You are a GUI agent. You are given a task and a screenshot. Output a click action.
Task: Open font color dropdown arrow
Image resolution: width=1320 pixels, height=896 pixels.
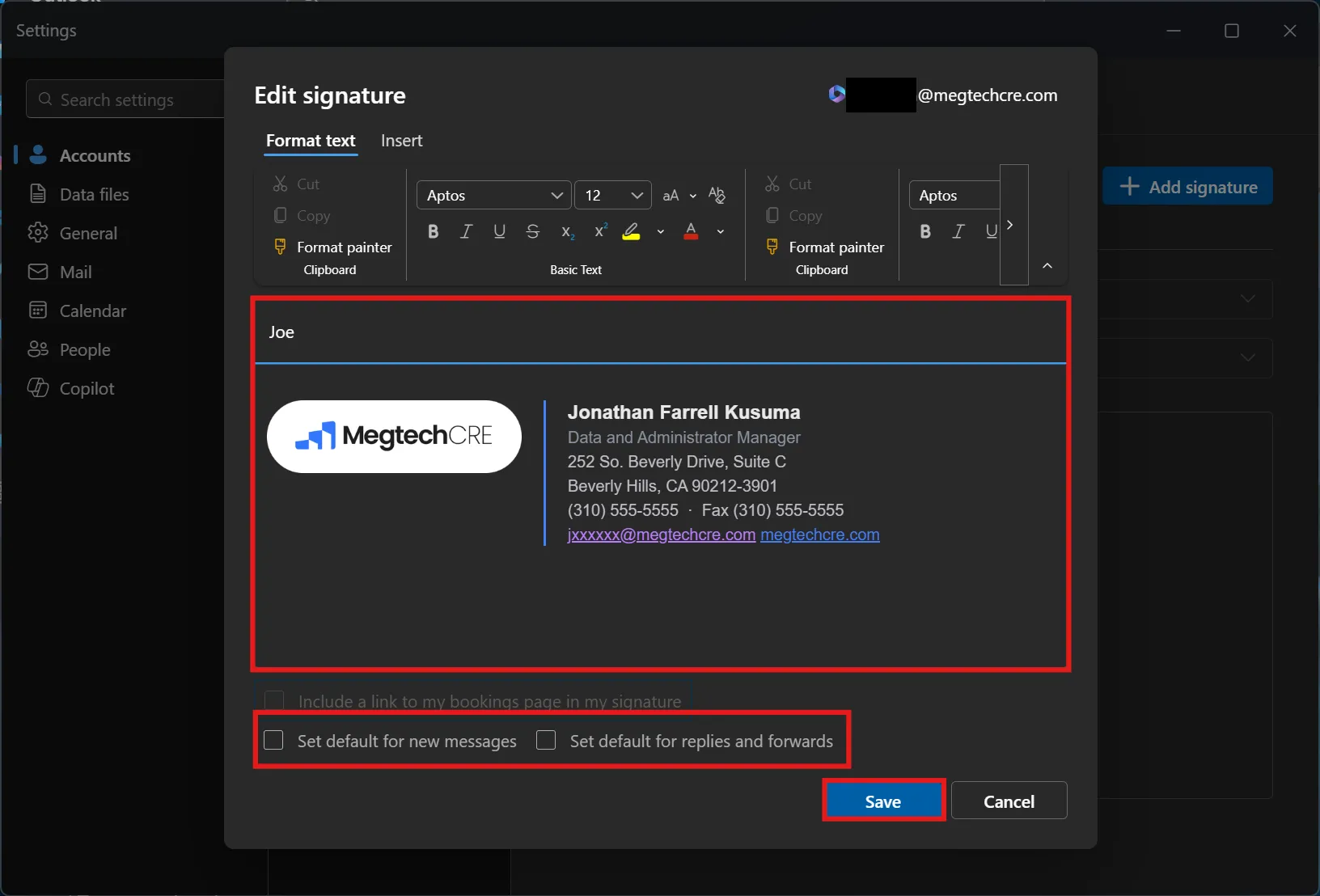720,232
